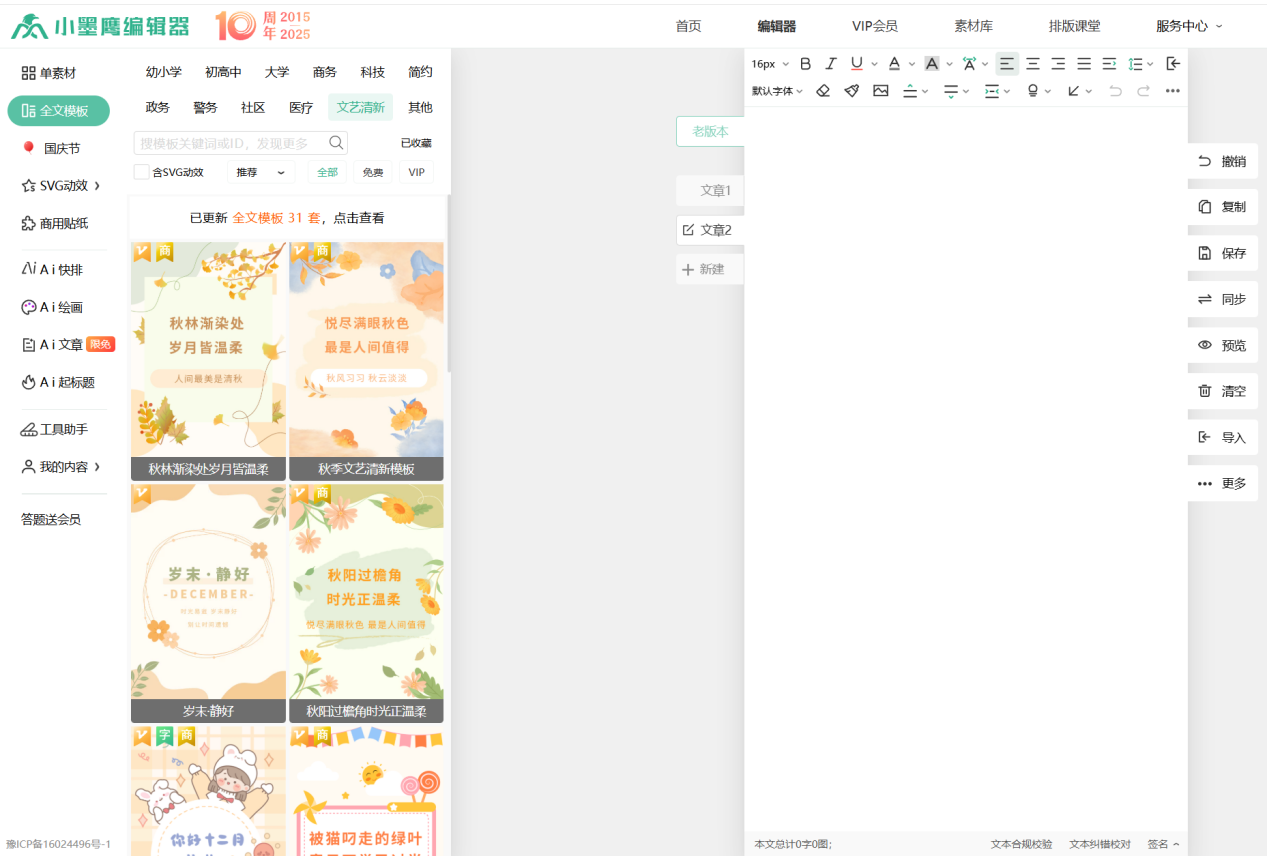This screenshot has width=1267, height=856.
Task: Click the insert image icon
Action: [880, 91]
